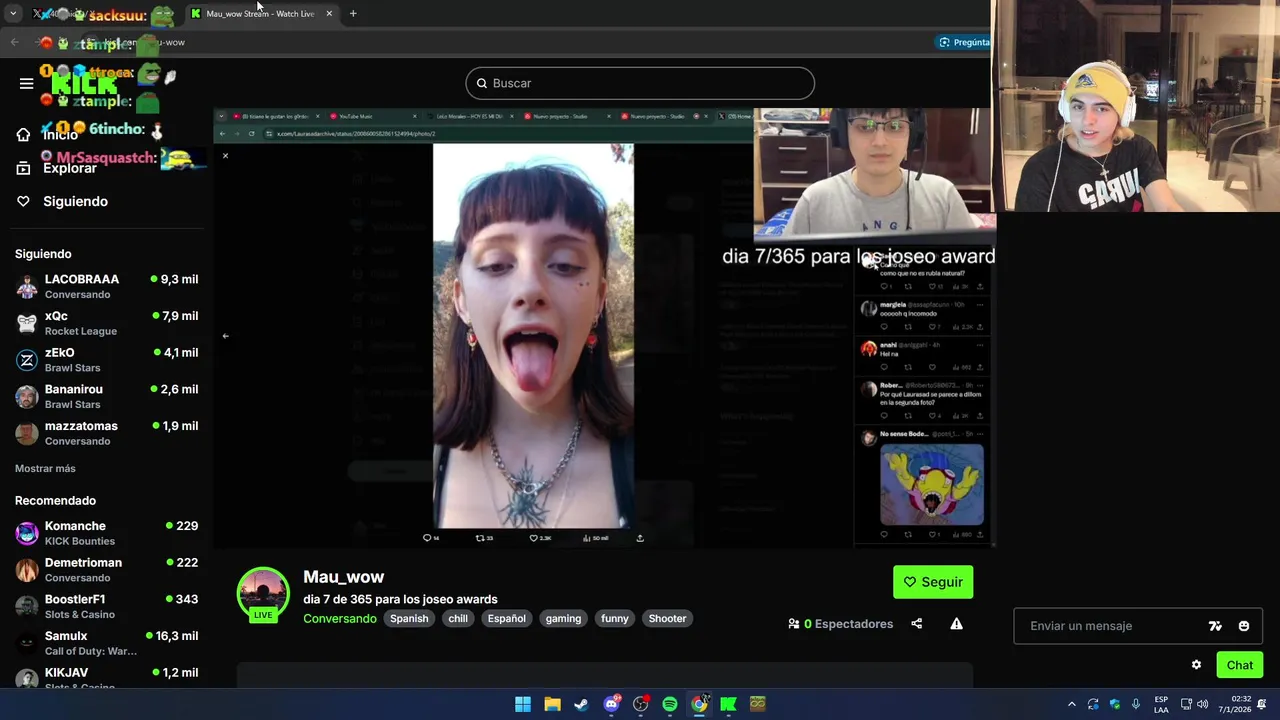Click the stream title text

(x=400, y=599)
